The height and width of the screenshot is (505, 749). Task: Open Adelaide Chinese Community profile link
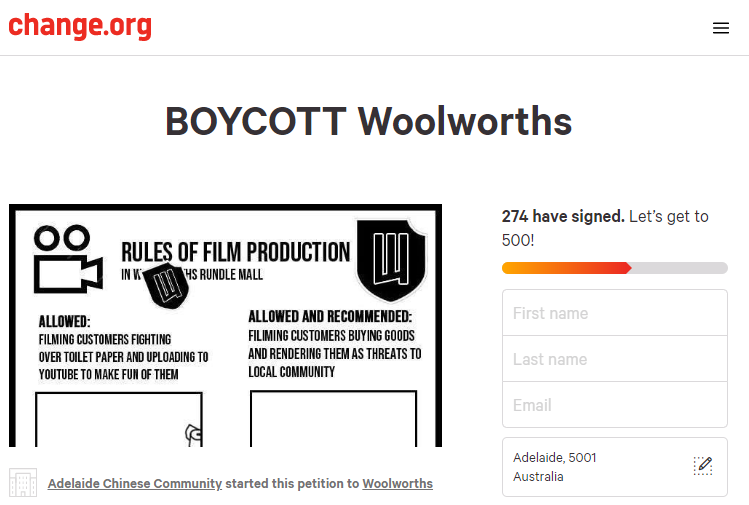point(135,484)
